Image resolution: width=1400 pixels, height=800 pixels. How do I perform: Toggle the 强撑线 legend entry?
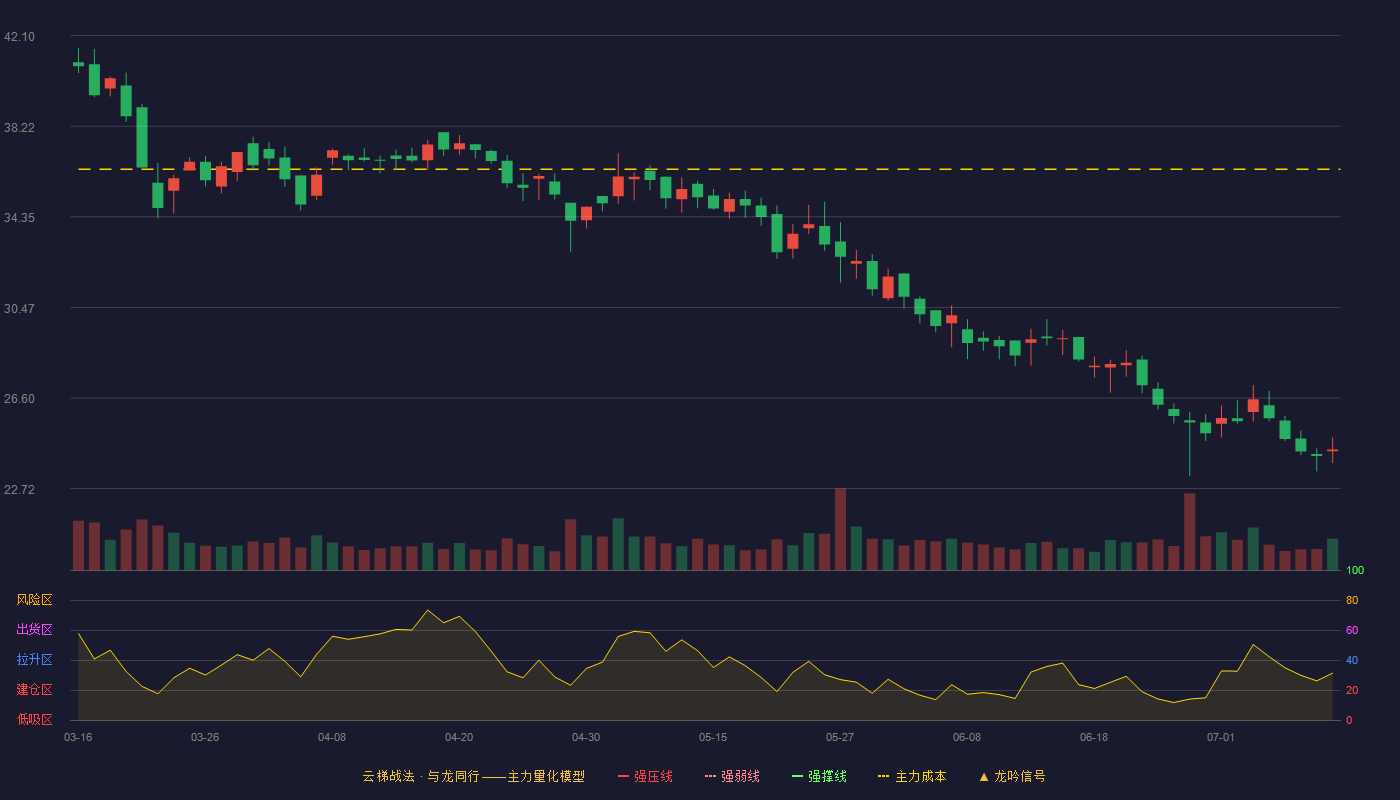click(x=819, y=776)
